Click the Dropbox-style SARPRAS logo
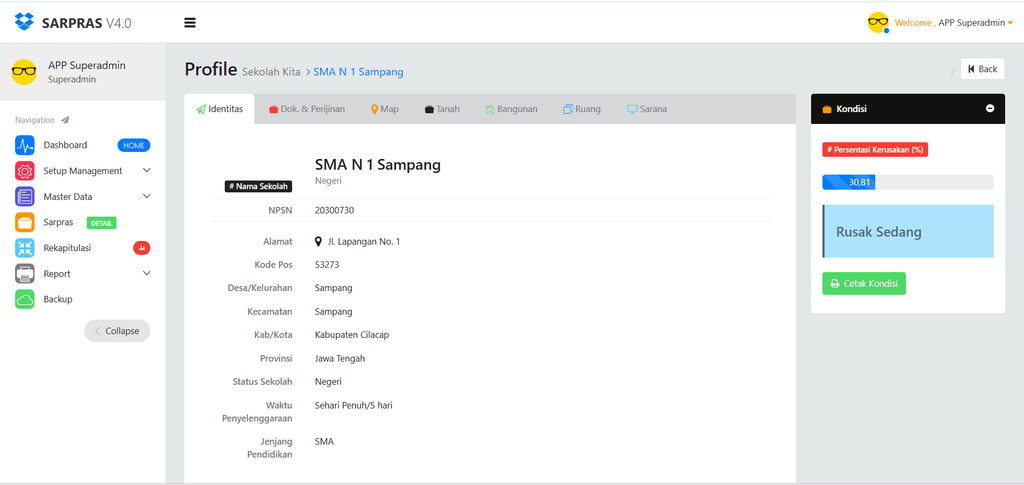1024x485 pixels. [24, 22]
